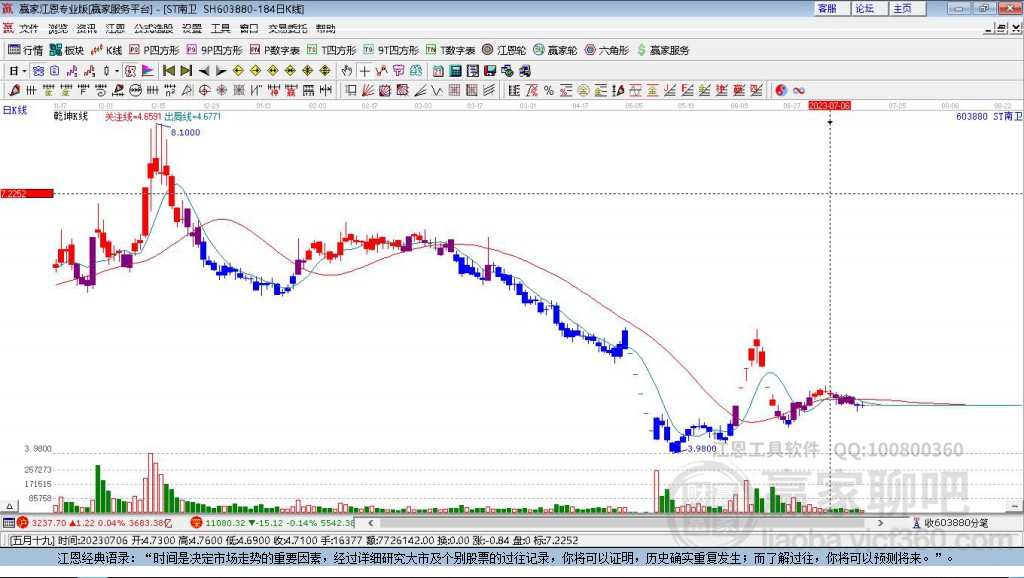Open the P四方形 tool
The image size is (1024, 578).
click(x=154, y=50)
